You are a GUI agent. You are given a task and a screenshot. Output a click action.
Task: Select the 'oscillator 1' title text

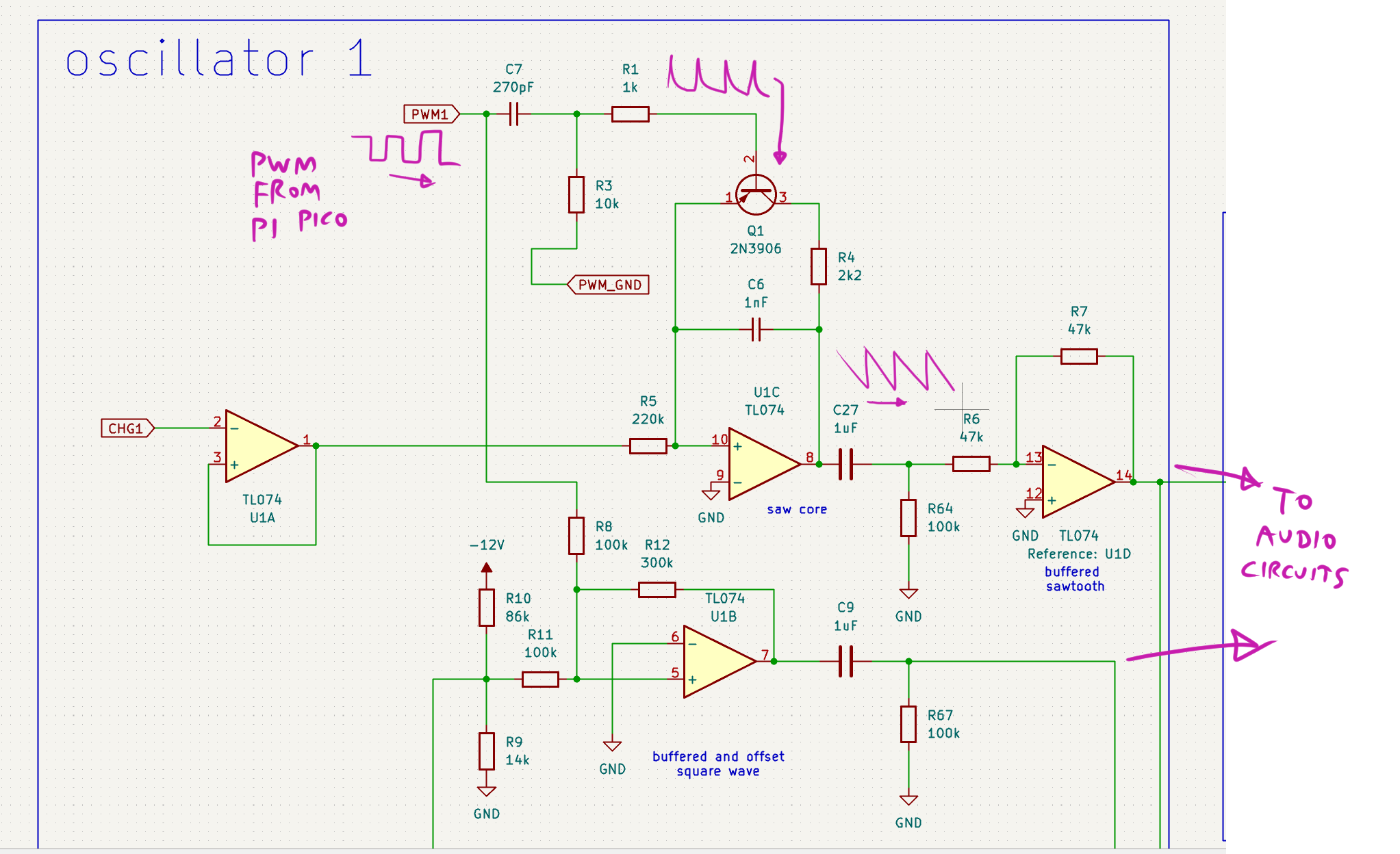[219, 59]
